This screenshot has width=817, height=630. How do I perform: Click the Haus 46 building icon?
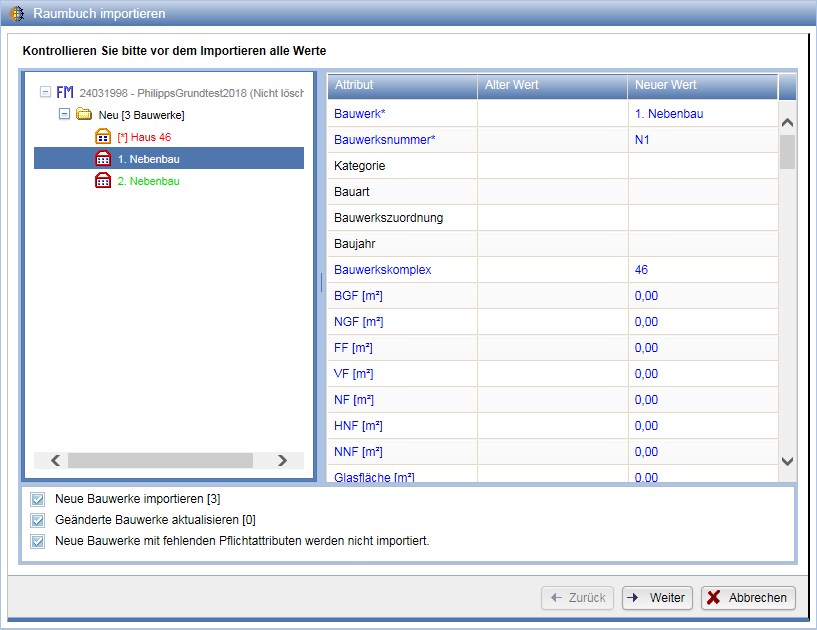(103, 137)
